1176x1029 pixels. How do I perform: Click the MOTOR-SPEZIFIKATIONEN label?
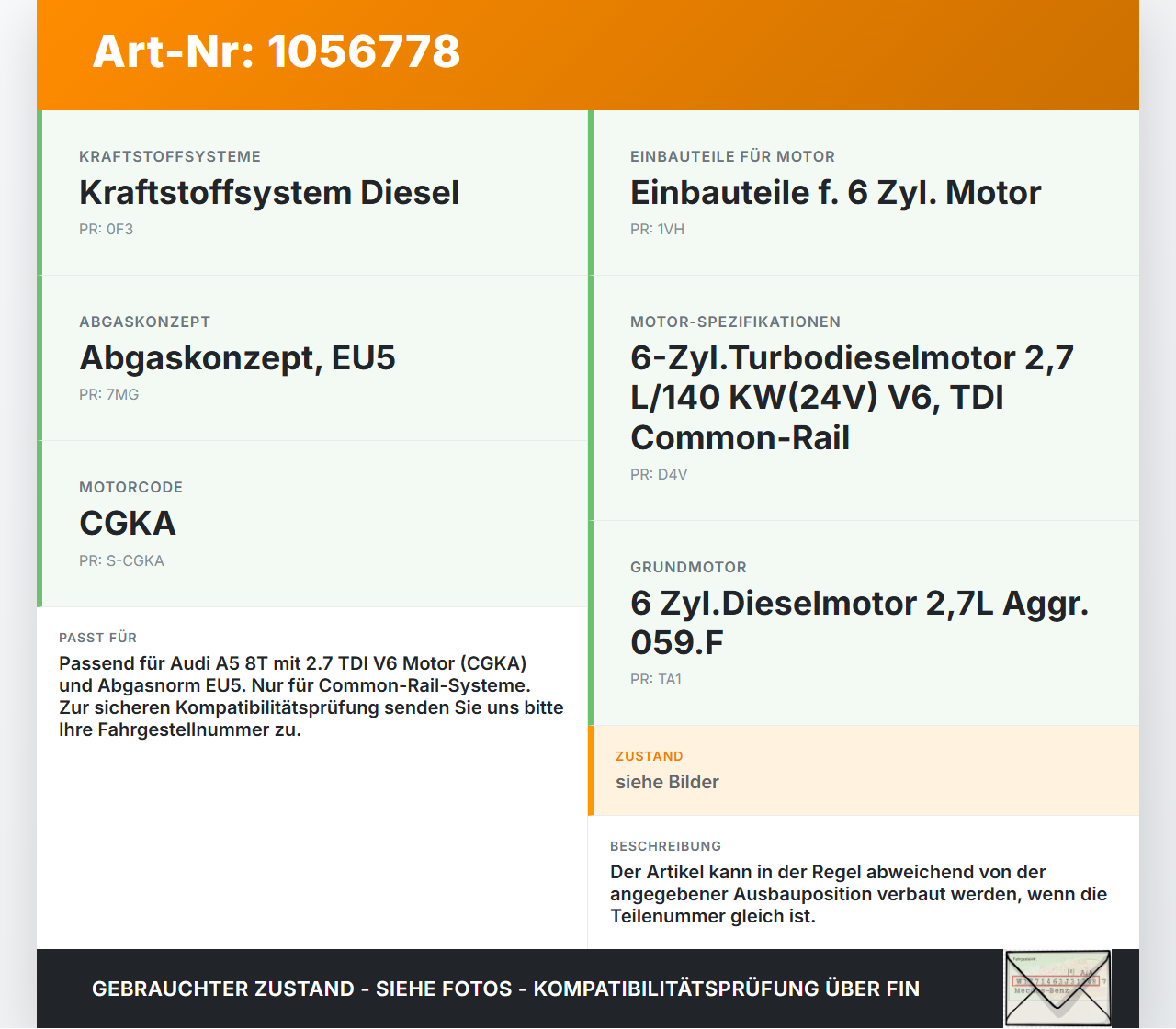point(736,322)
